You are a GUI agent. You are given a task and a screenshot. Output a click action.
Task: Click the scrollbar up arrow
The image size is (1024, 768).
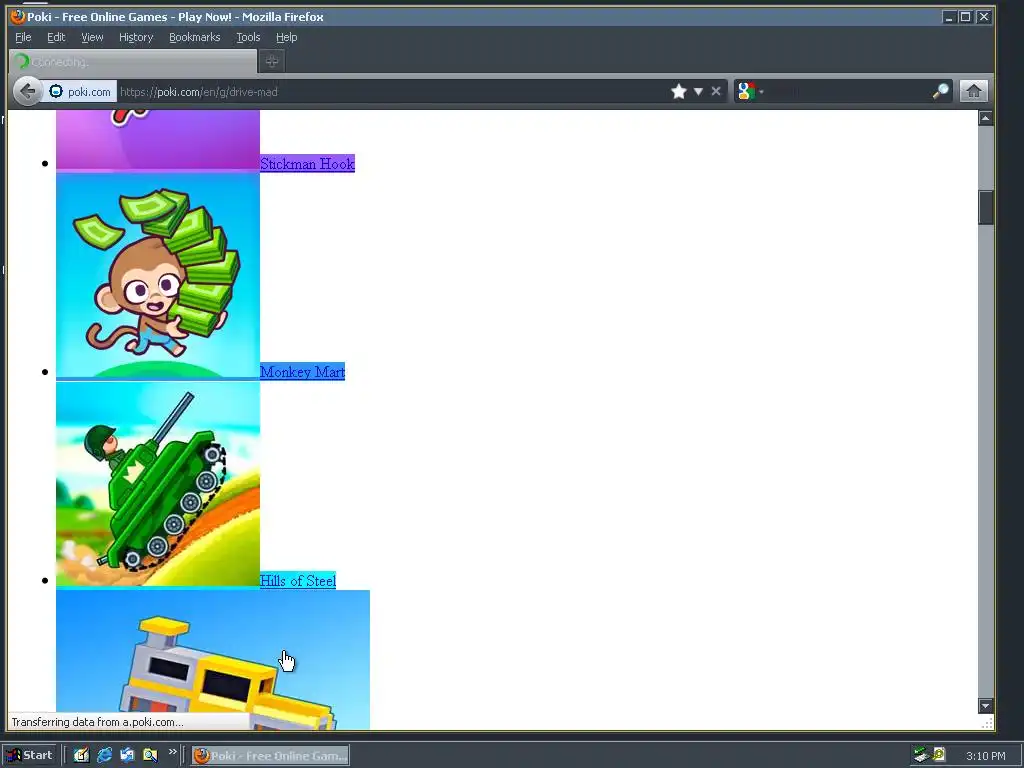coord(985,118)
